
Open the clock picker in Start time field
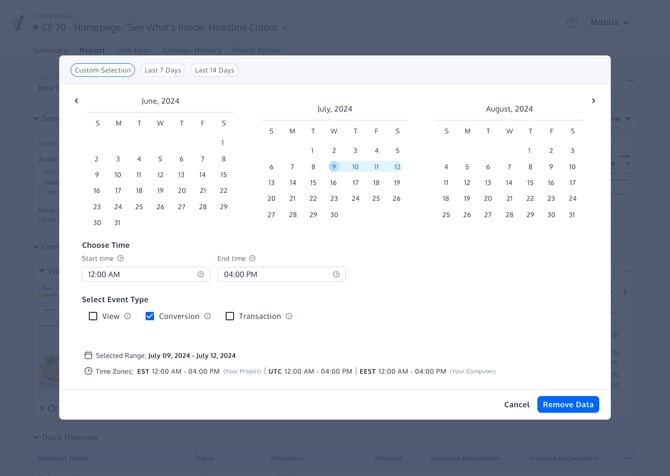coord(200,274)
